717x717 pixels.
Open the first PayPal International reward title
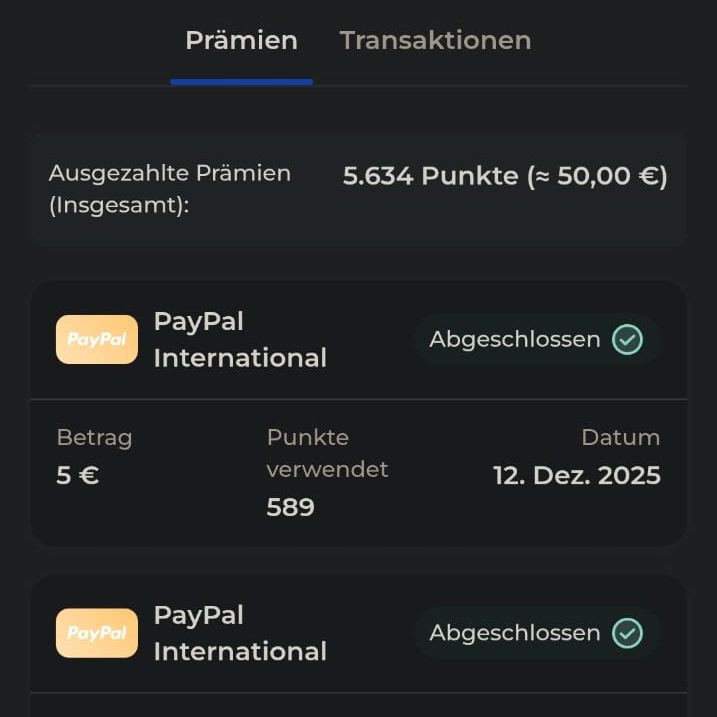point(240,340)
